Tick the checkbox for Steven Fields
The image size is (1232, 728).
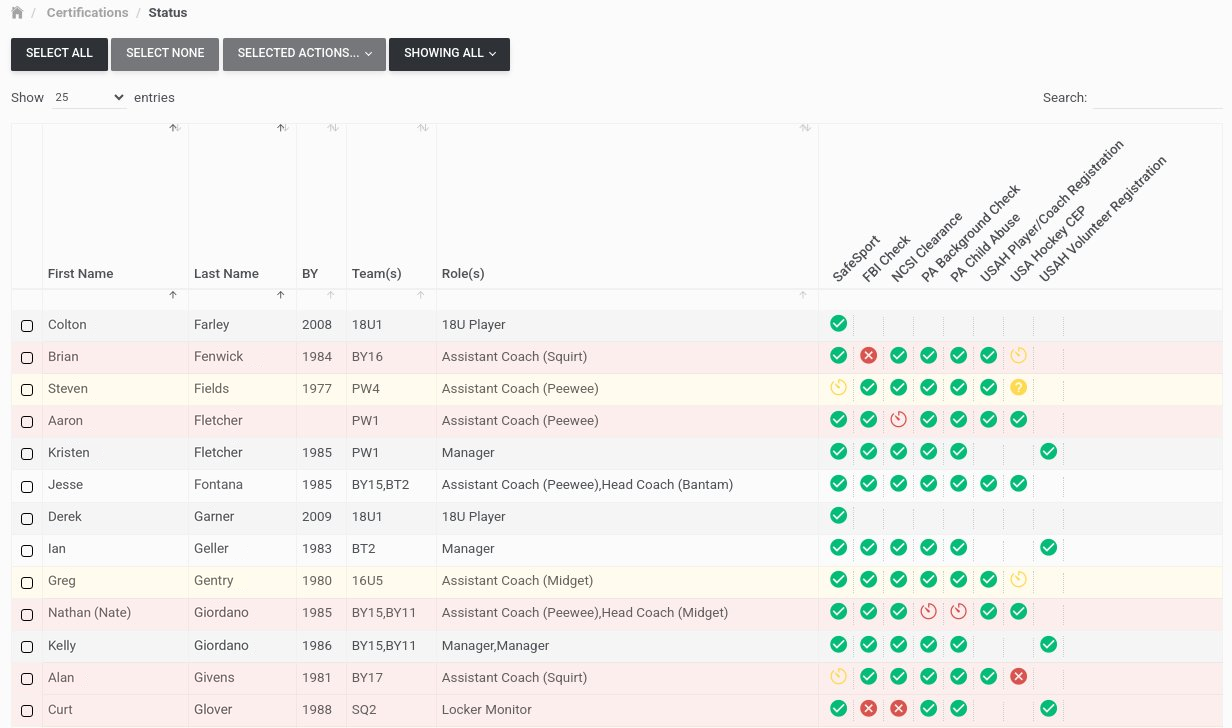[x=27, y=390]
